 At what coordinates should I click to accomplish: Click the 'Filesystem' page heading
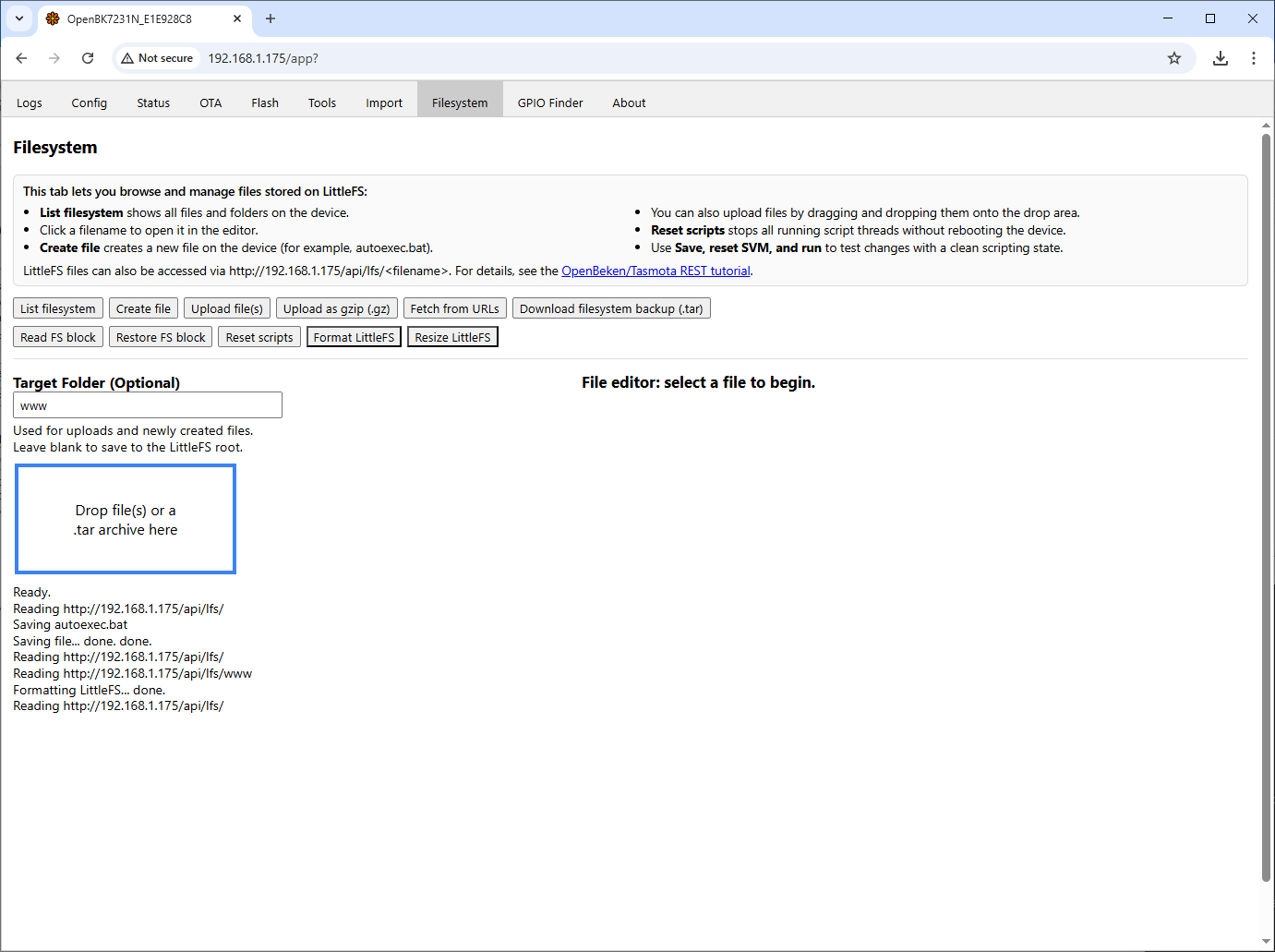tap(55, 148)
